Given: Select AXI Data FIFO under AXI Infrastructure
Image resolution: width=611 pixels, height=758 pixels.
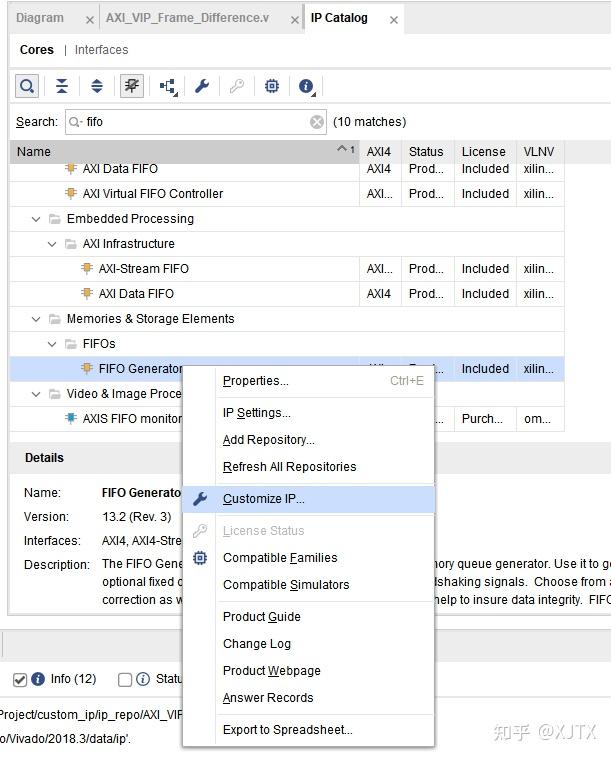Looking at the screenshot, I should click(287, 294).
